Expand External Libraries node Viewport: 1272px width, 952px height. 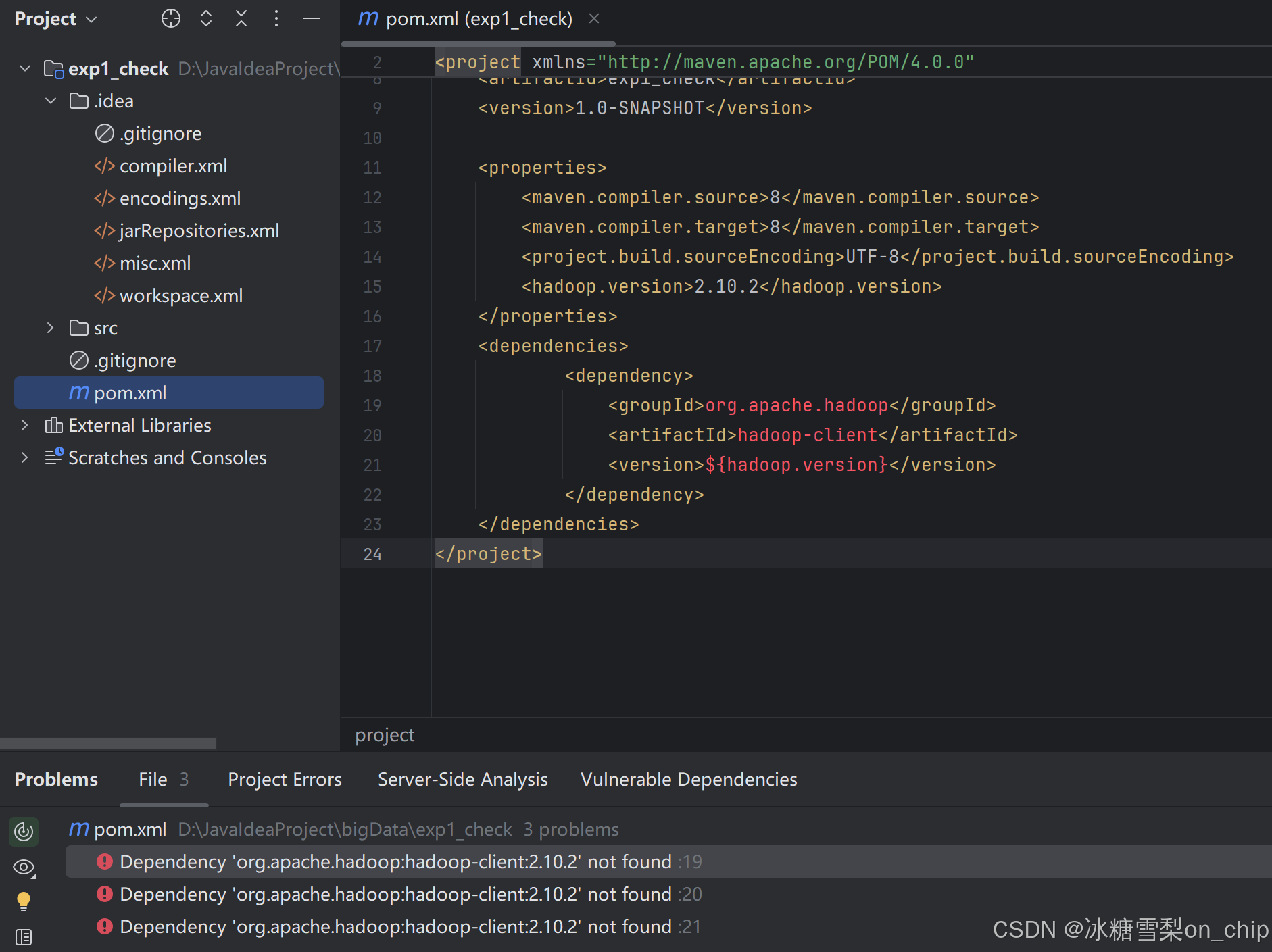coord(24,425)
